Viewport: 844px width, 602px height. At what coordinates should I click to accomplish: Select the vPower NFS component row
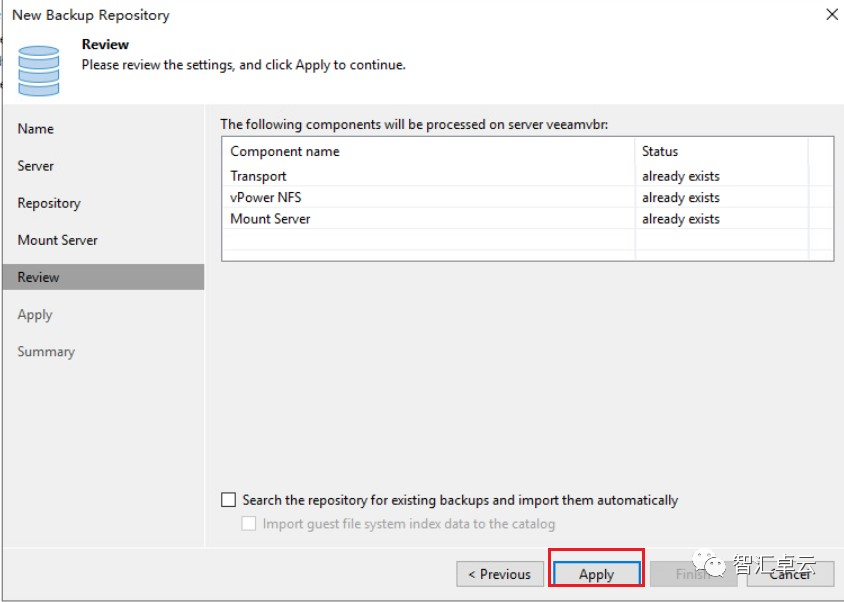click(527, 198)
